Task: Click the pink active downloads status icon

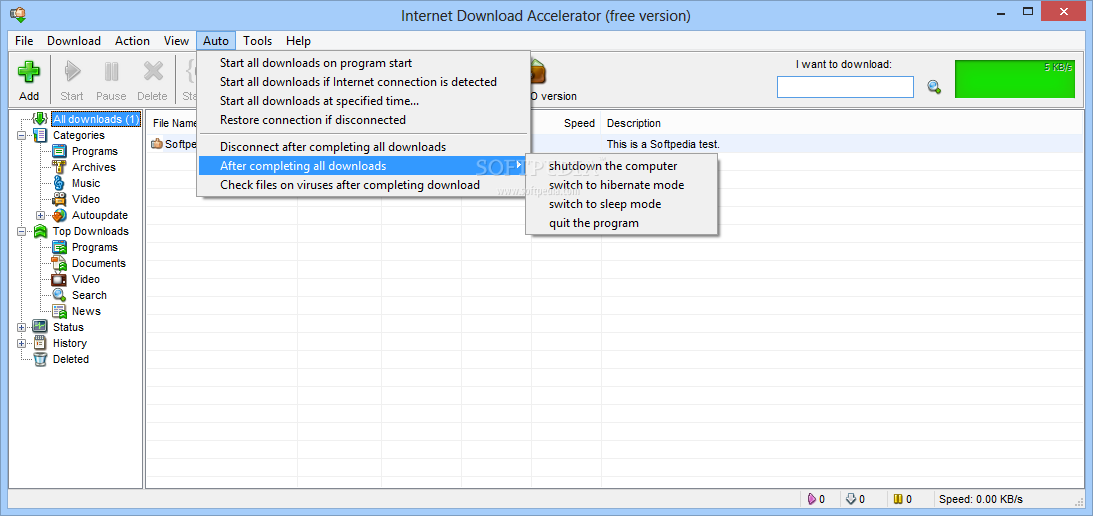Action: coord(811,499)
